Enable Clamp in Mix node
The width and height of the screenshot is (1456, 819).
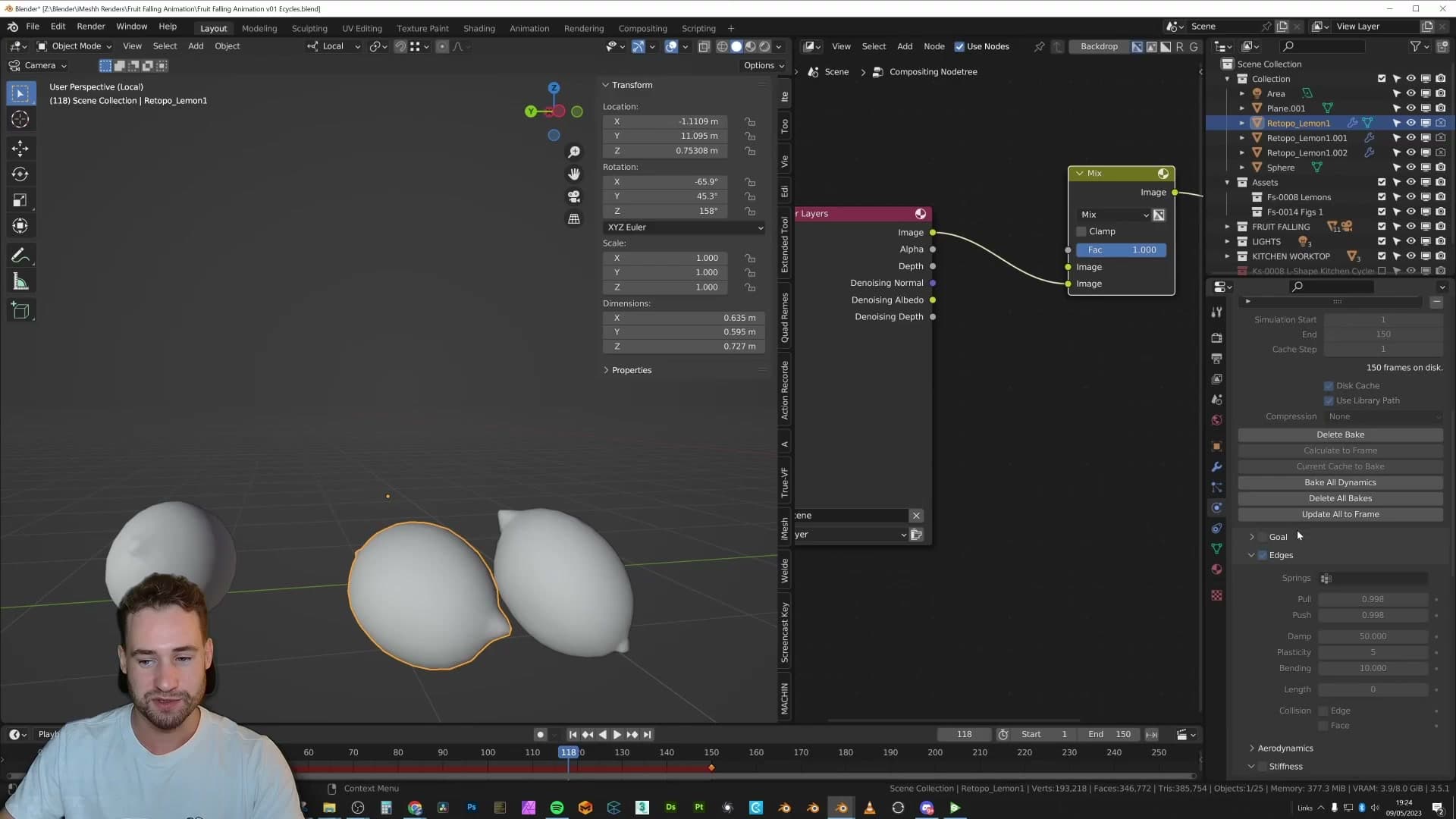1081,231
